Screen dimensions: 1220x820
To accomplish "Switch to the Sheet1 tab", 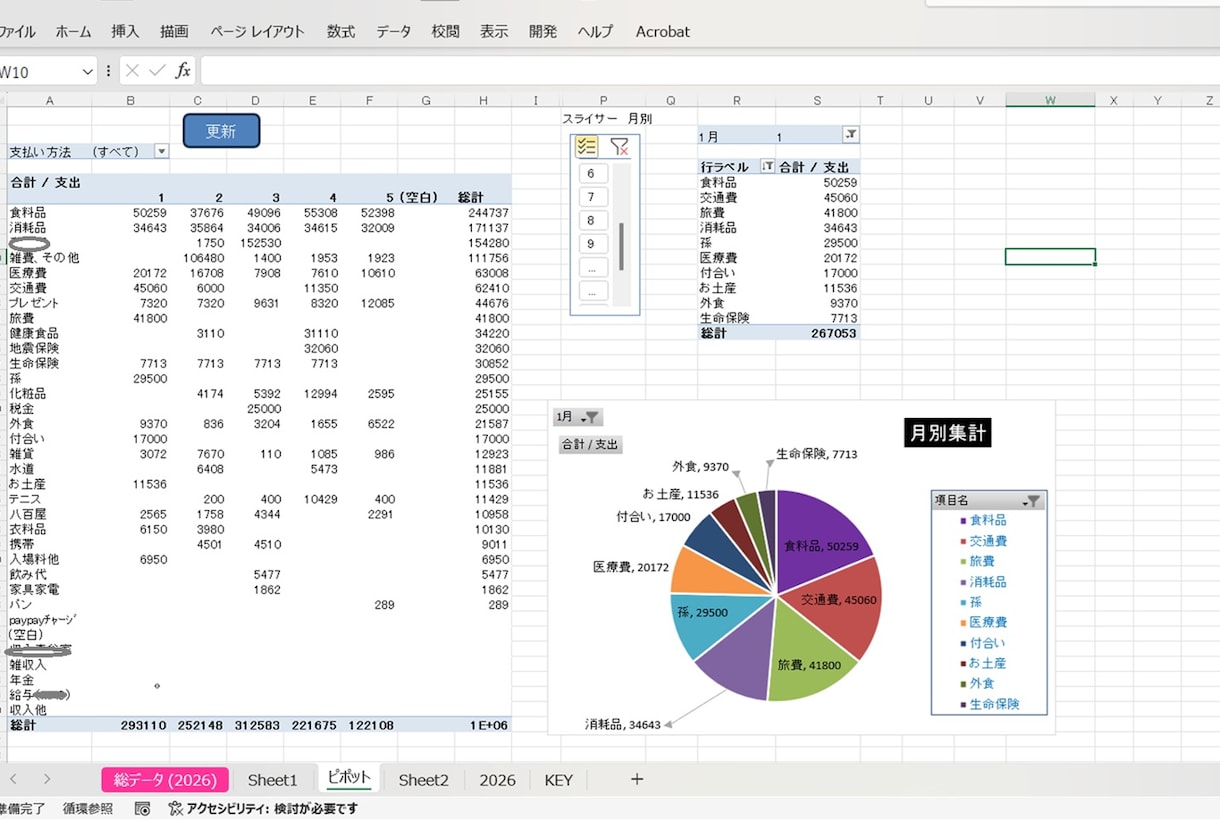I will [273, 780].
